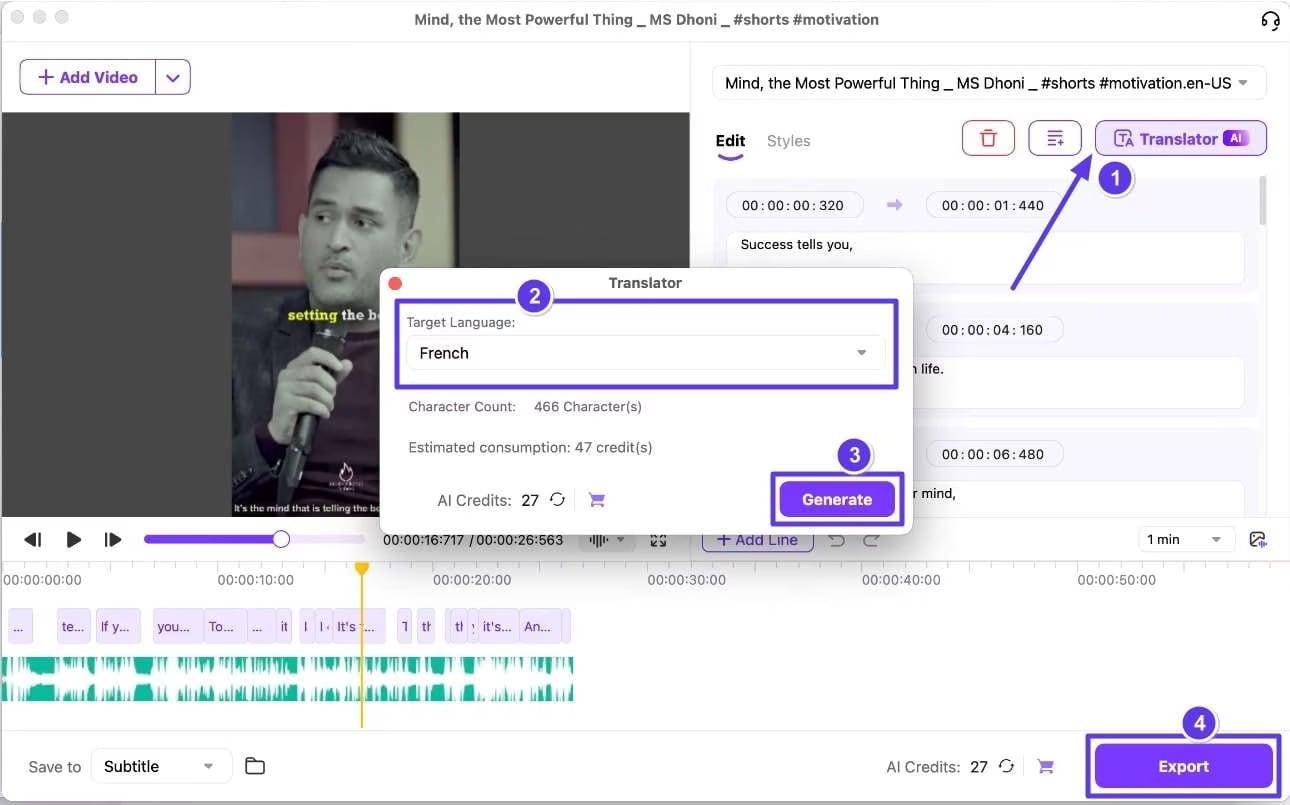Image resolution: width=1290 pixels, height=805 pixels.
Task: Click the cart icon in bottom bar
Action: click(1045, 766)
